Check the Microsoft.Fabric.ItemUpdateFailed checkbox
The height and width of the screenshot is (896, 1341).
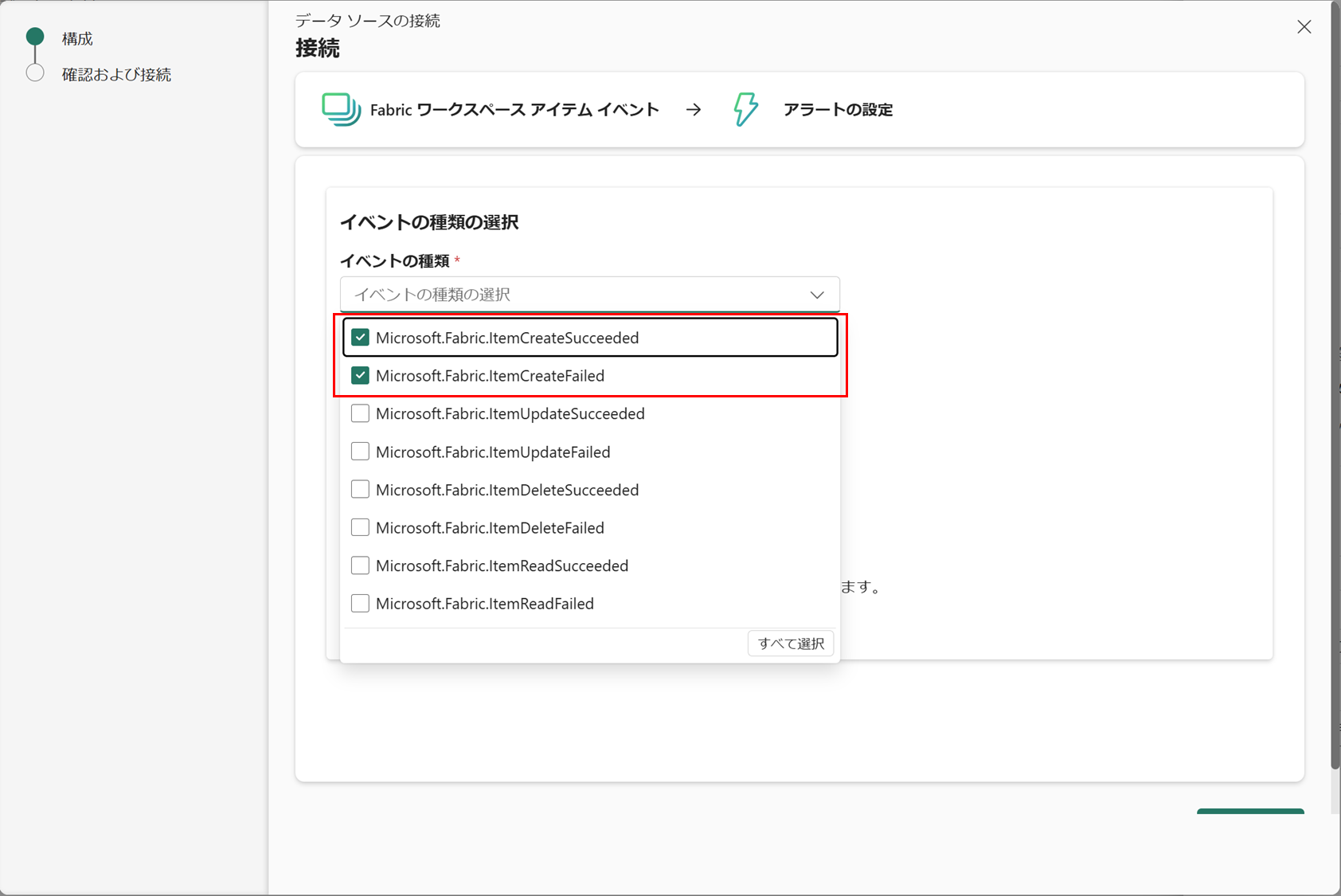coord(360,452)
